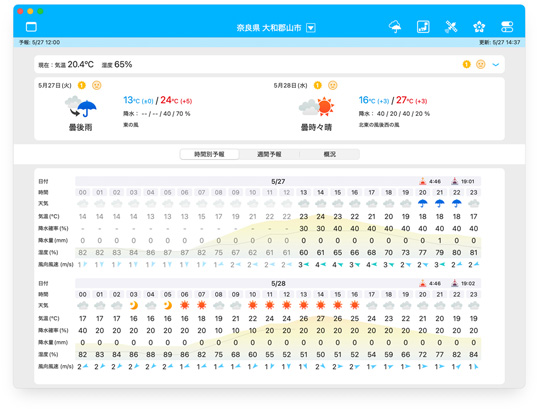The height and width of the screenshot is (410, 538).
Task: Click the 5/28 moon icon at hour 03
Action: pos(133,305)
